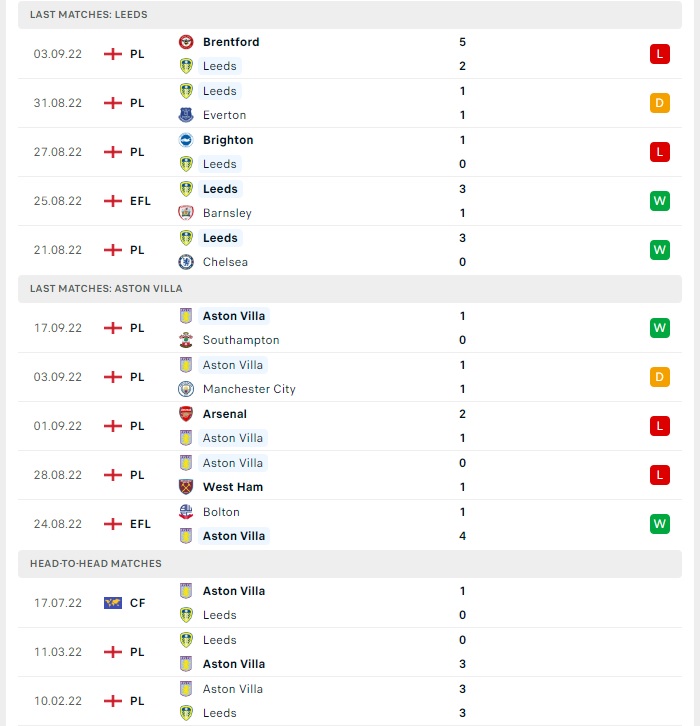
Task: Click the Brentford club crest icon
Action: click(186, 42)
